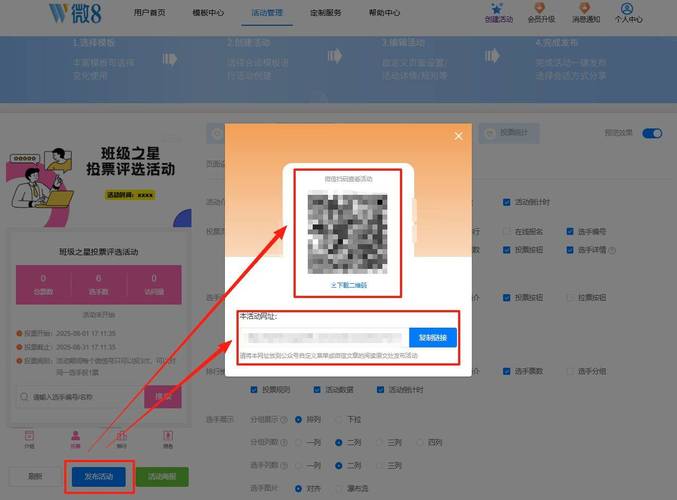Click the QR code image
The height and width of the screenshot is (500, 677).
348,234
